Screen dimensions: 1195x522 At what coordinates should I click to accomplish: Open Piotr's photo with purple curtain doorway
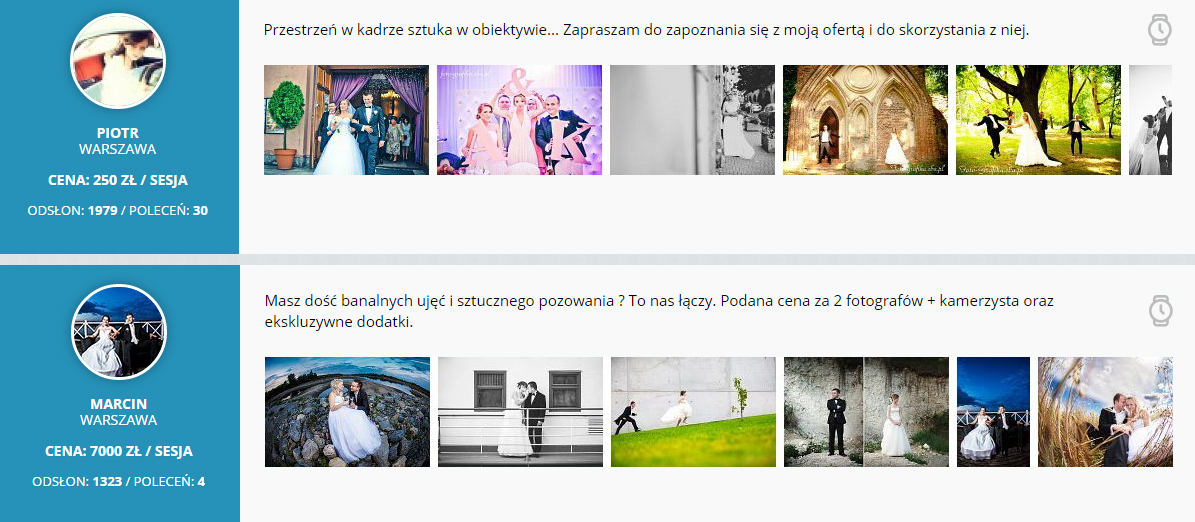pyautogui.click(x=346, y=120)
